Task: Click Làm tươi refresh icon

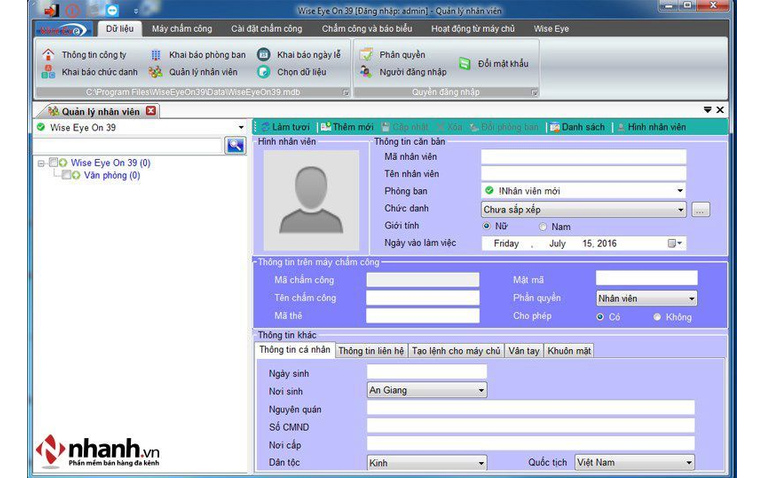Action: coord(265,127)
